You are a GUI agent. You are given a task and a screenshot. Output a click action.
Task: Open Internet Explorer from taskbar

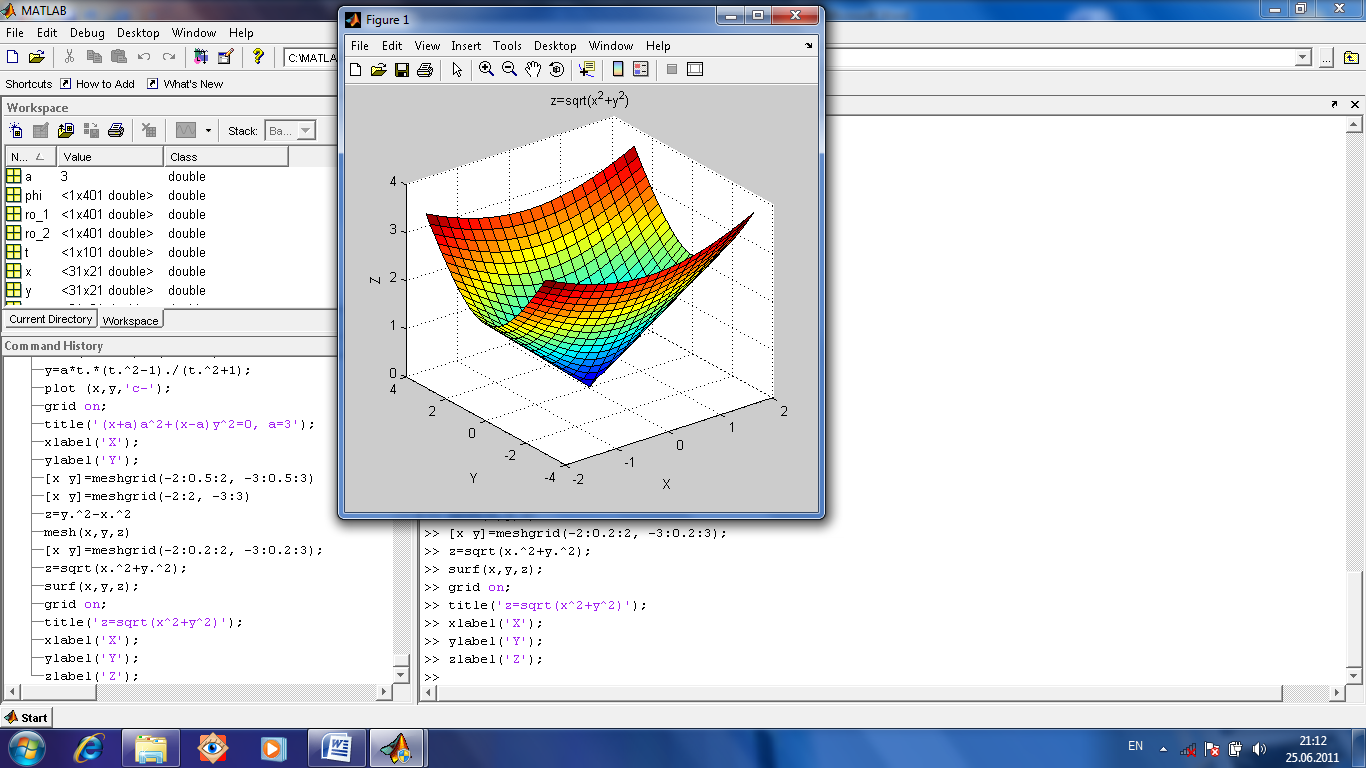tap(89, 746)
